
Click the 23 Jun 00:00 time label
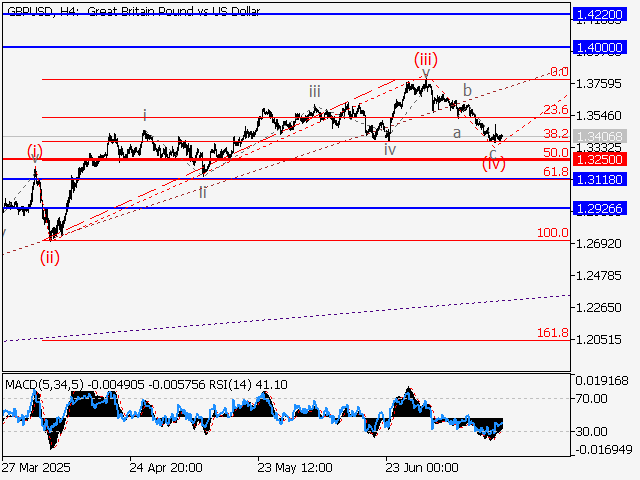(x=422, y=467)
